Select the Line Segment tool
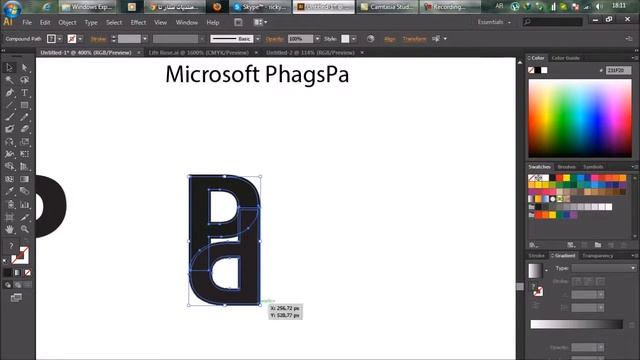The height and width of the screenshot is (360, 640). pyautogui.click(x=9, y=105)
